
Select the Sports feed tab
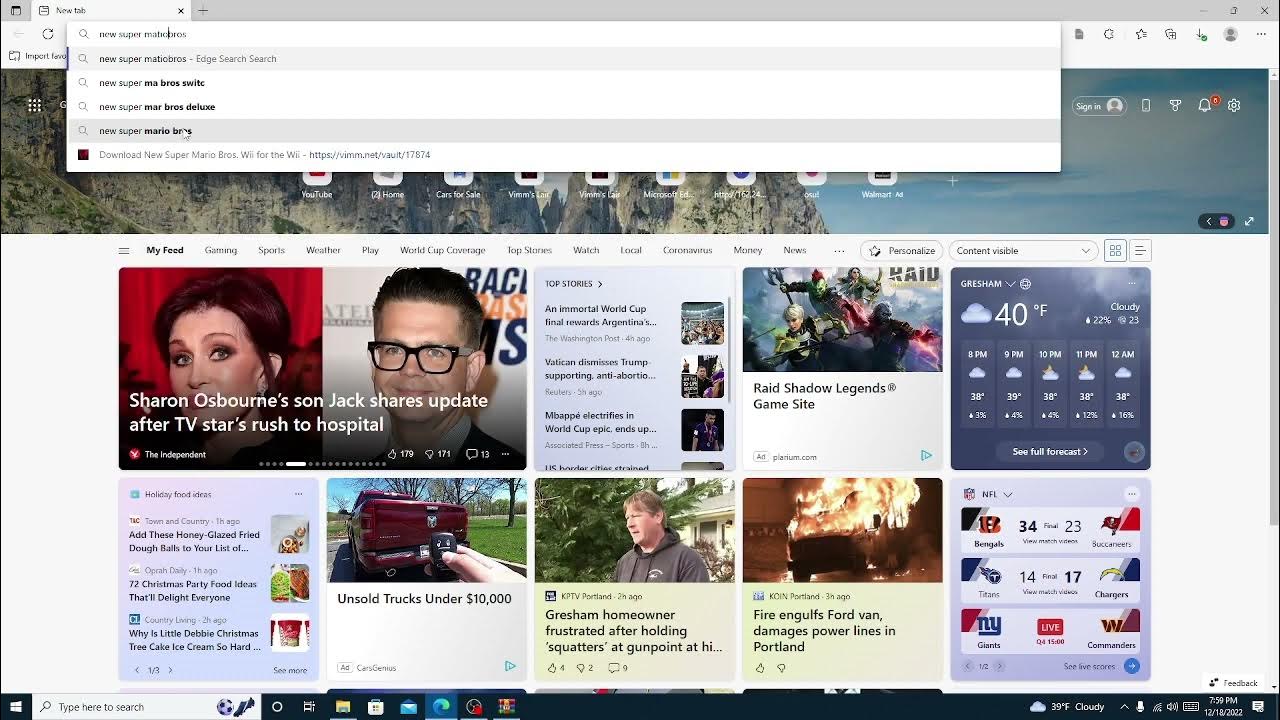pyautogui.click(x=271, y=250)
